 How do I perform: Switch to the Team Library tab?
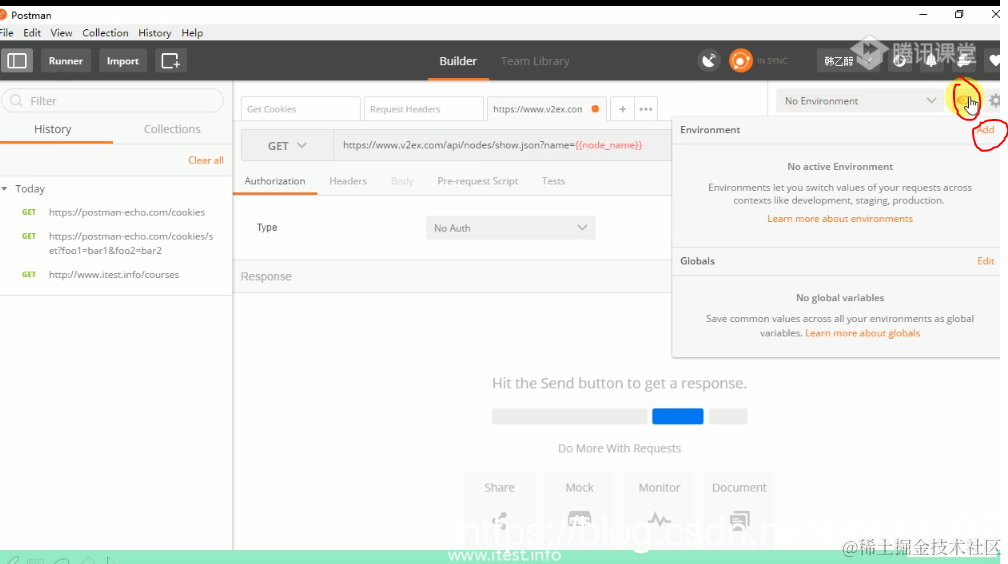coord(535,61)
